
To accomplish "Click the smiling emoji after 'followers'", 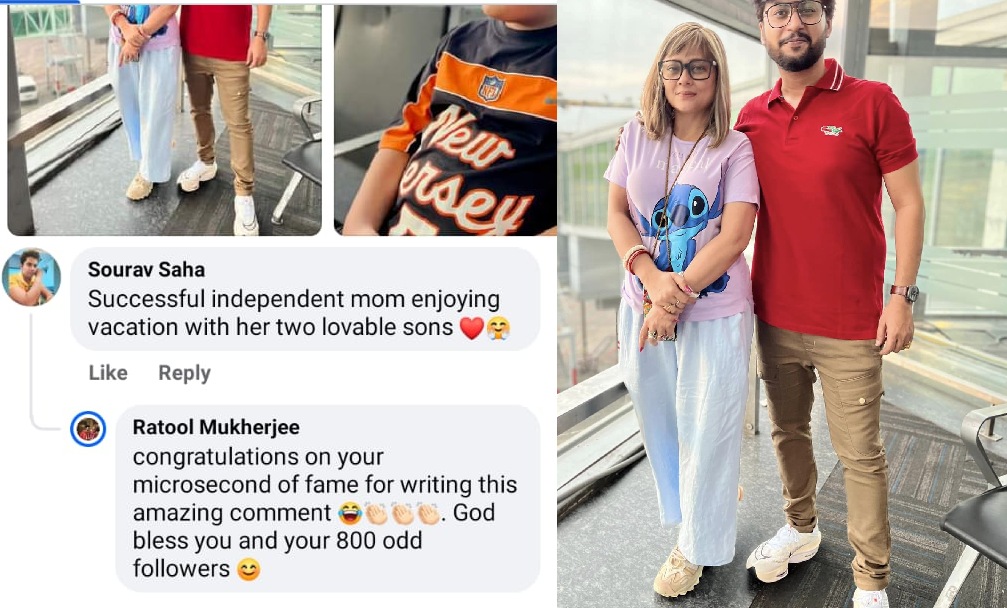I will 249,569.
